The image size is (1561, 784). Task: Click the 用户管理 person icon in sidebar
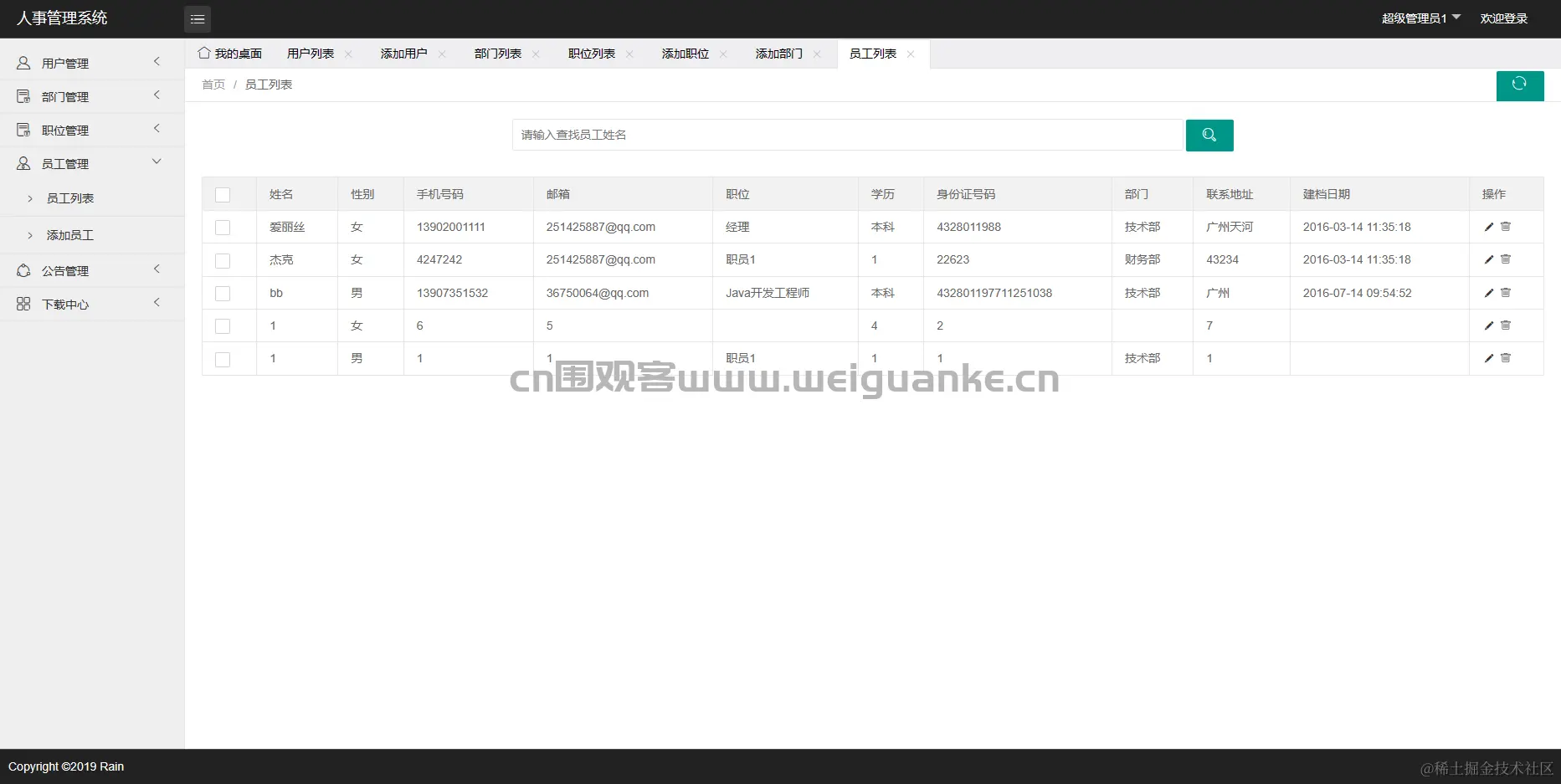(23, 63)
